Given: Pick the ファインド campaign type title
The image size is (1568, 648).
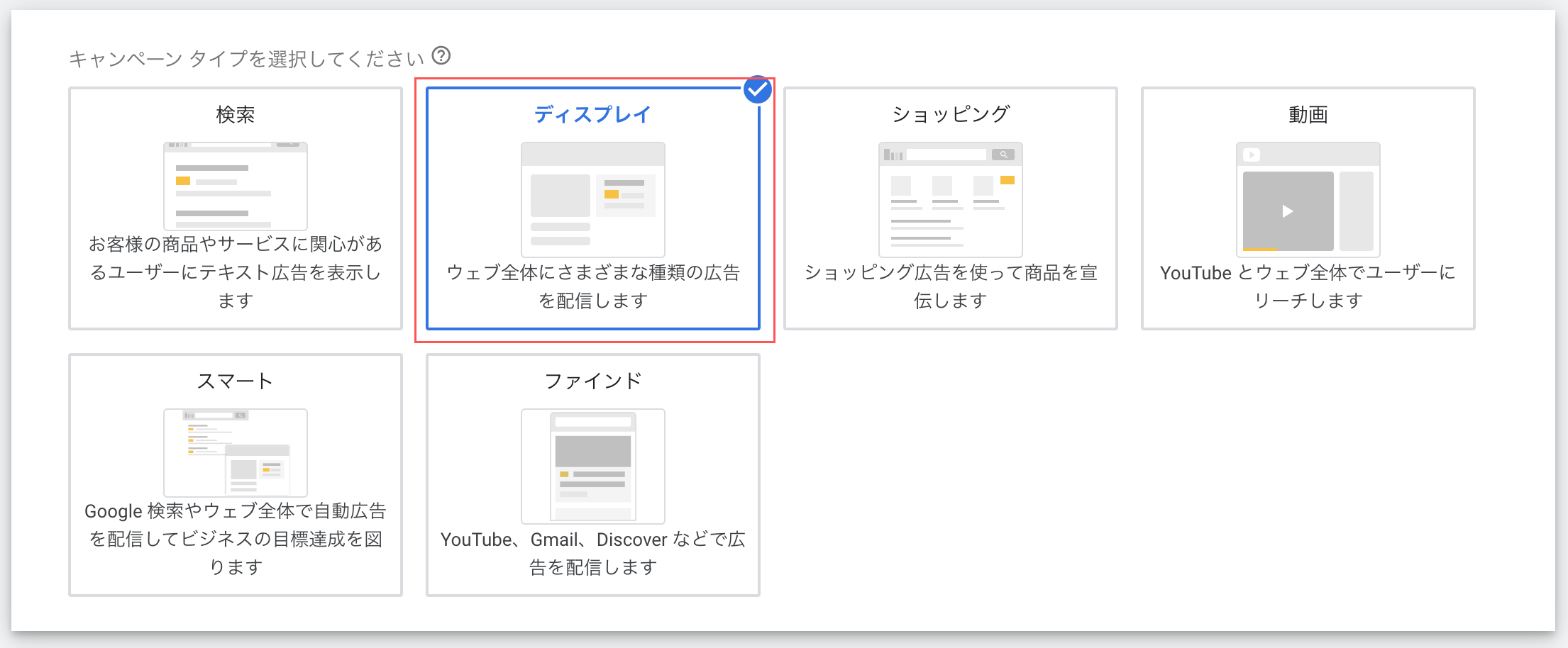Looking at the screenshot, I should (x=593, y=381).
